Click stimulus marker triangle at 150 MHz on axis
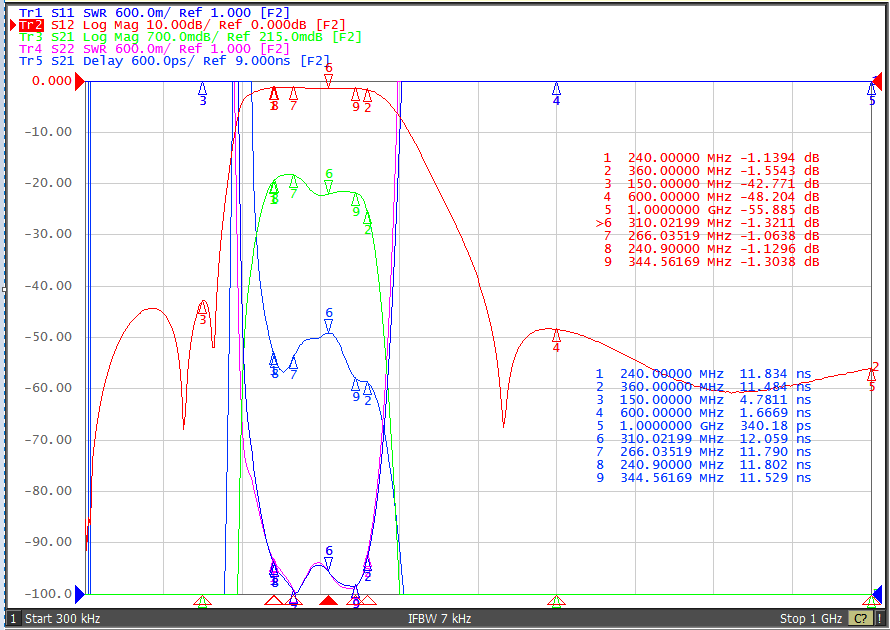This screenshot has height=630, width=890. point(203,600)
